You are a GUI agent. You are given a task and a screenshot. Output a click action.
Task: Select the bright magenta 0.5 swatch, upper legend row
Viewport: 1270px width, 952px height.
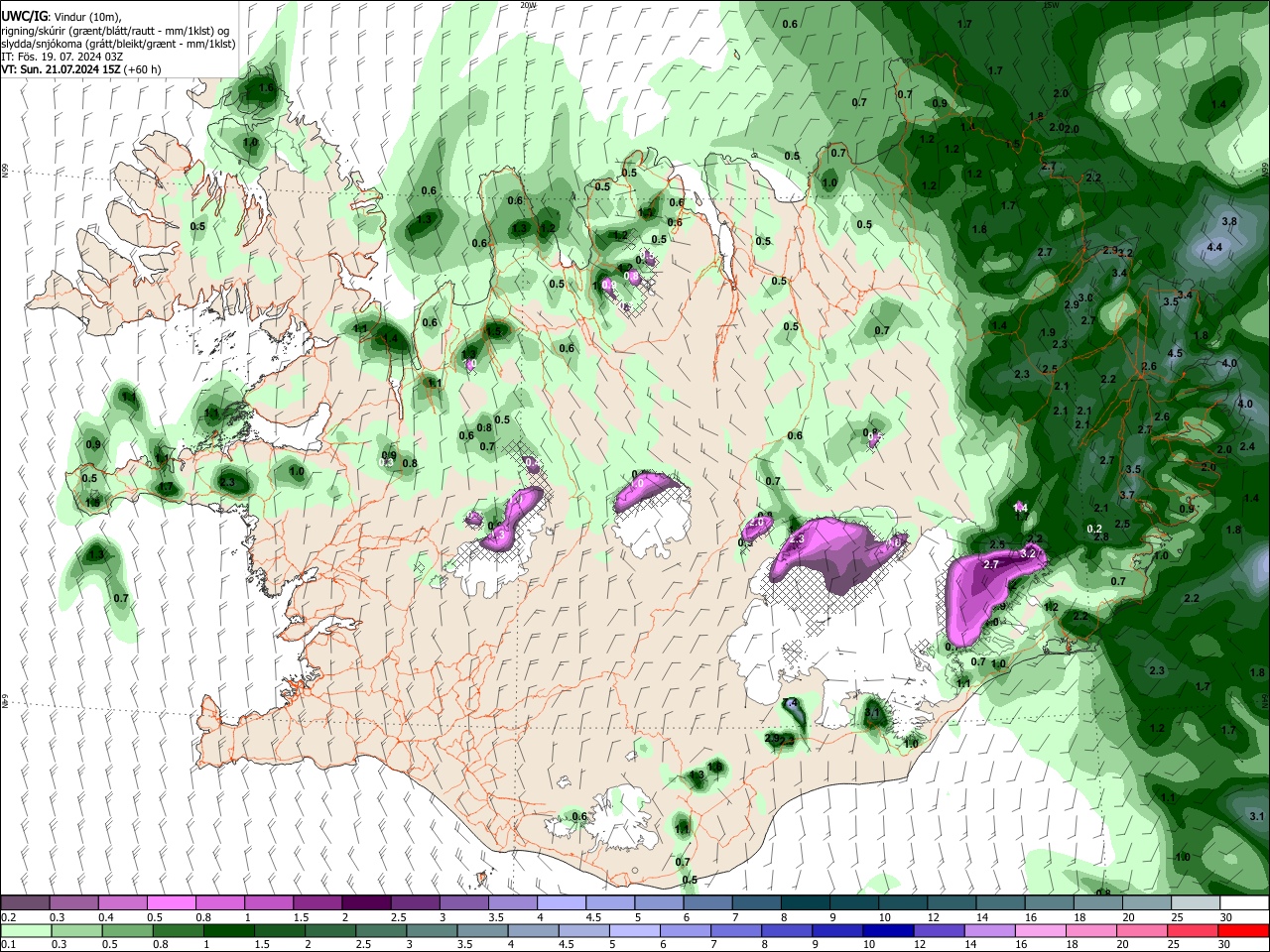coord(171,902)
